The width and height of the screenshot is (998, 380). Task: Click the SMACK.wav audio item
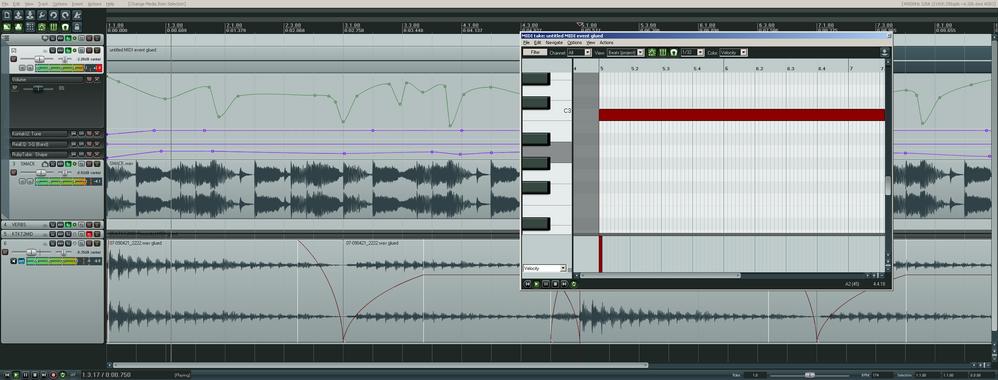[313, 190]
